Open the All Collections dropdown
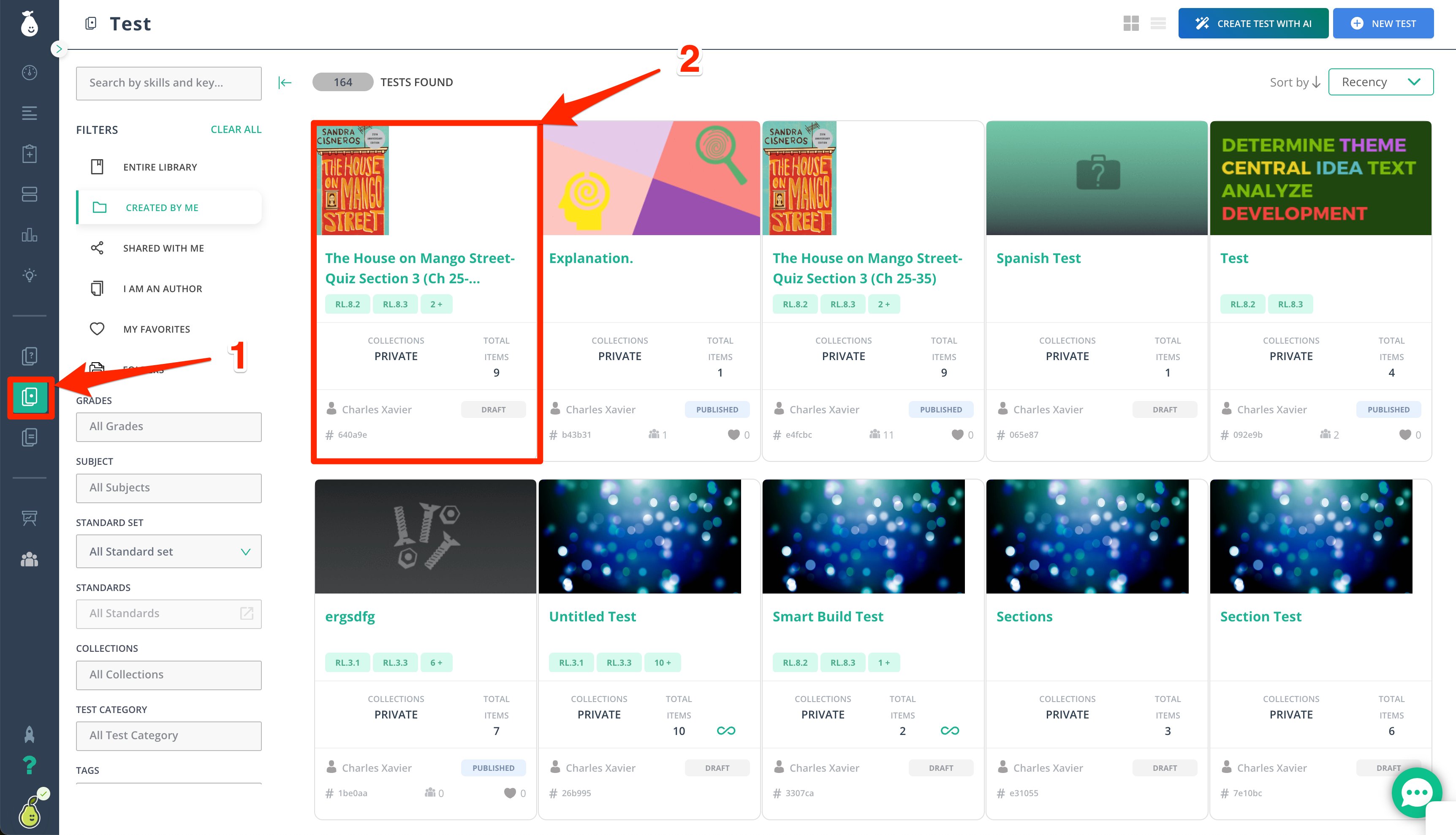 tap(168, 675)
